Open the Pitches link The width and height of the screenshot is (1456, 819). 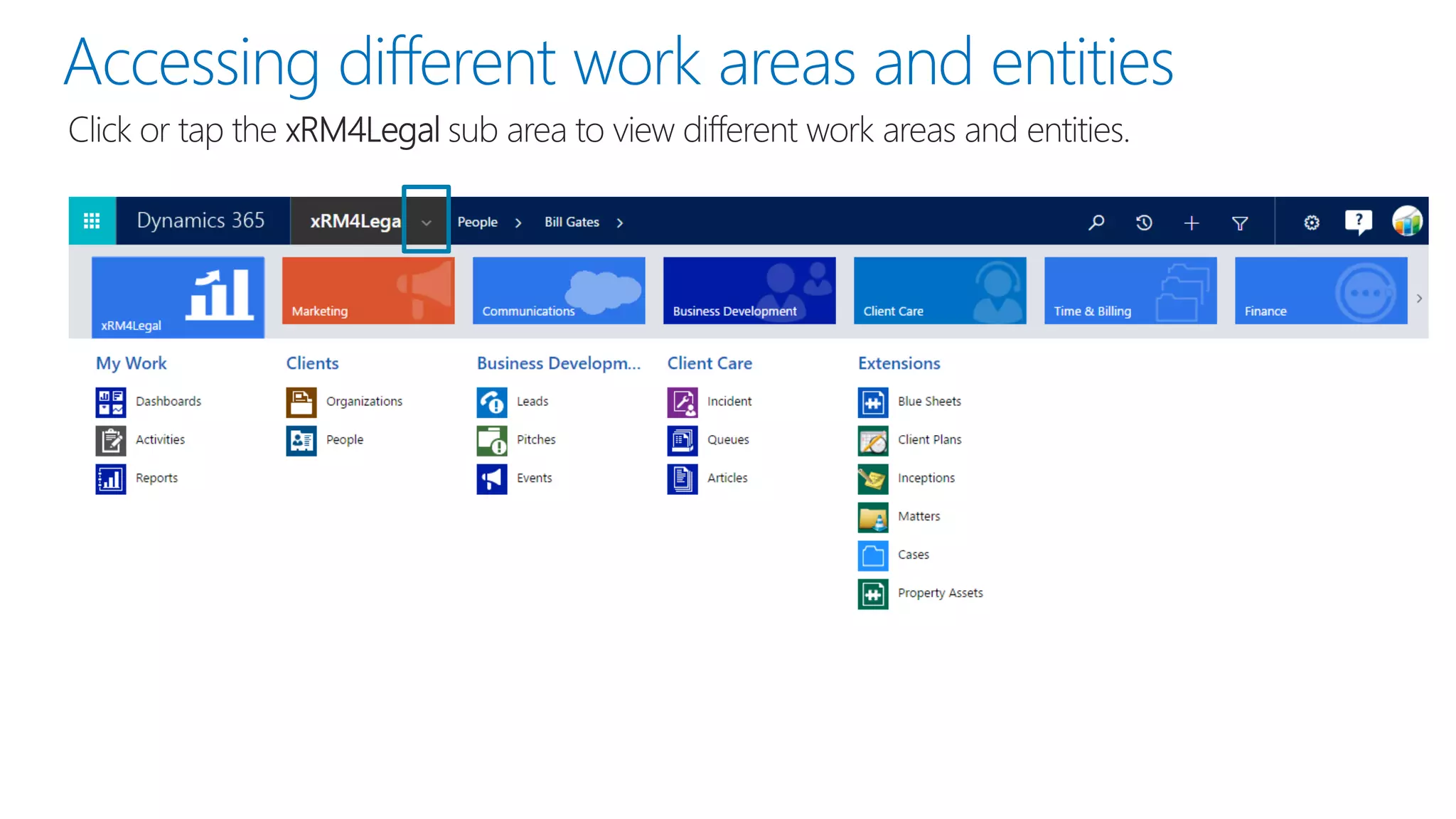click(x=536, y=440)
